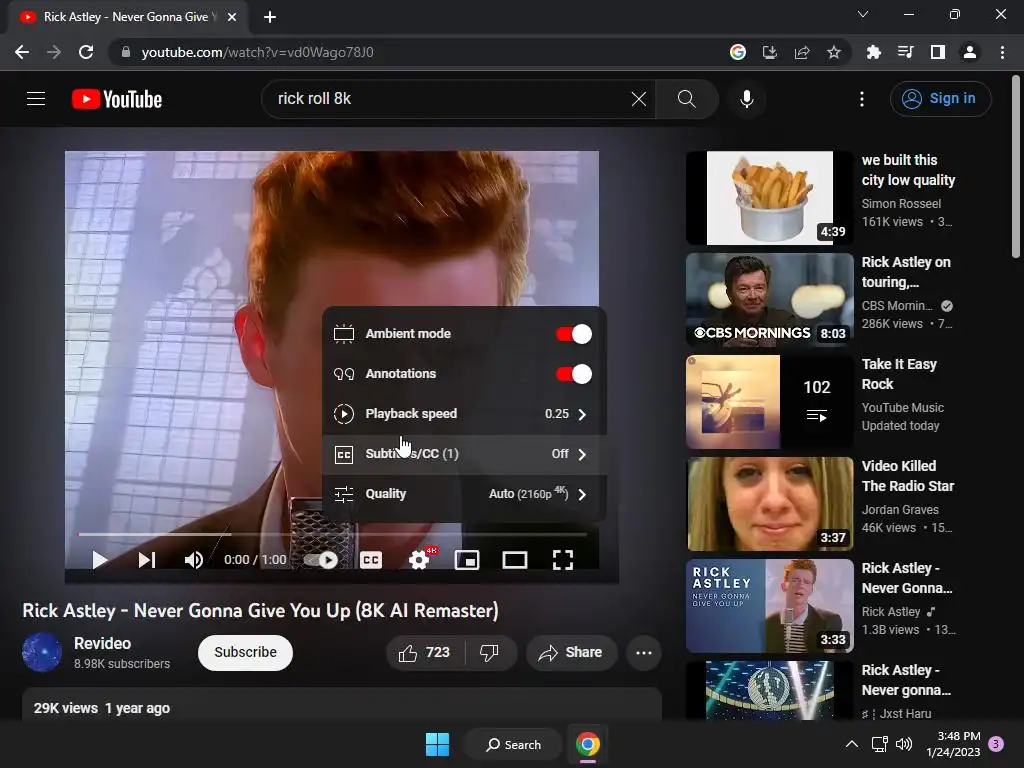This screenshot has height=768, width=1024.
Task: Click the address bar URL
Action: [x=257, y=52]
